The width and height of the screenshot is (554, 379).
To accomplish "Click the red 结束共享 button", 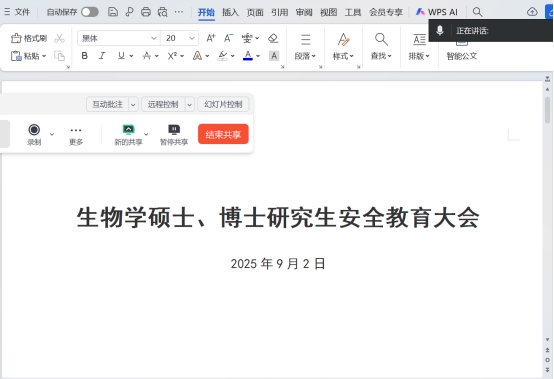I will tap(223, 134).
